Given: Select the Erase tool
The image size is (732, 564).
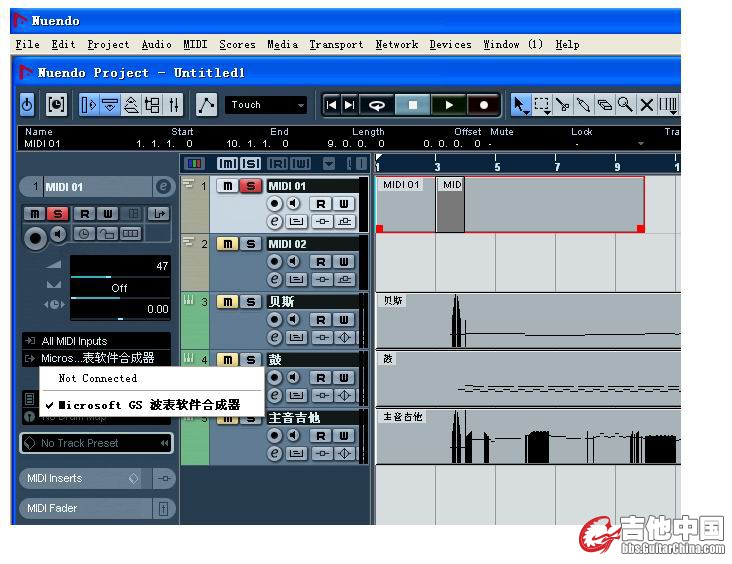Looking at the screenshot, I should coord(605,105).
